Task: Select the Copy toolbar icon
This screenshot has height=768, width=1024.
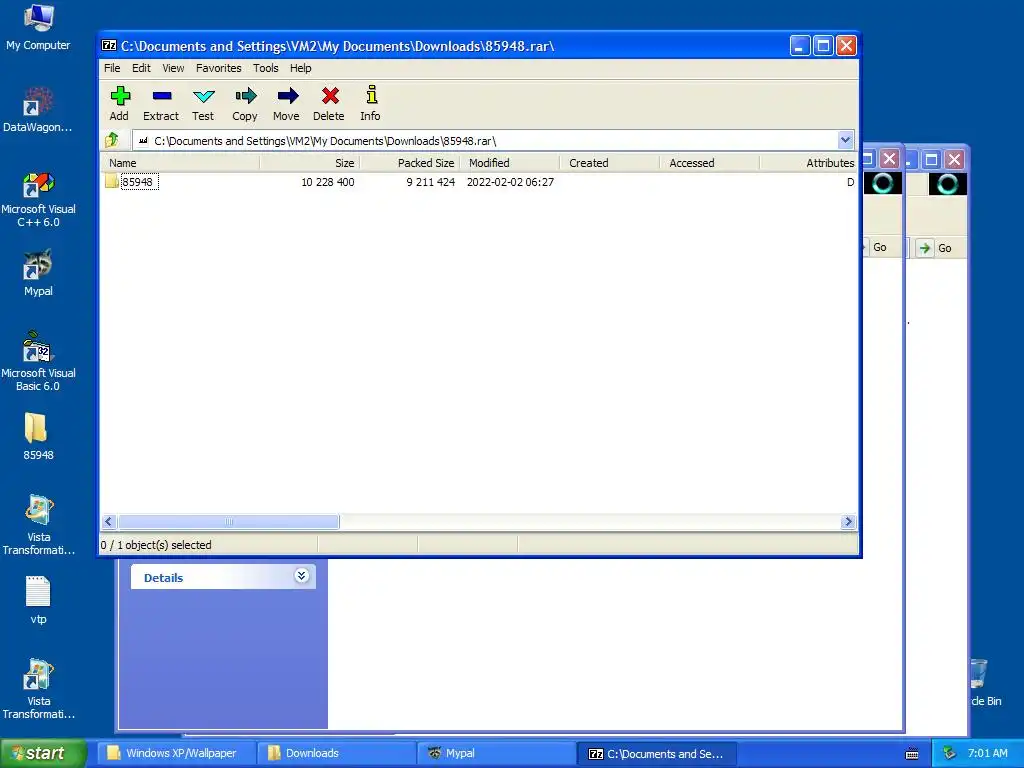Action: click(245, 96)
